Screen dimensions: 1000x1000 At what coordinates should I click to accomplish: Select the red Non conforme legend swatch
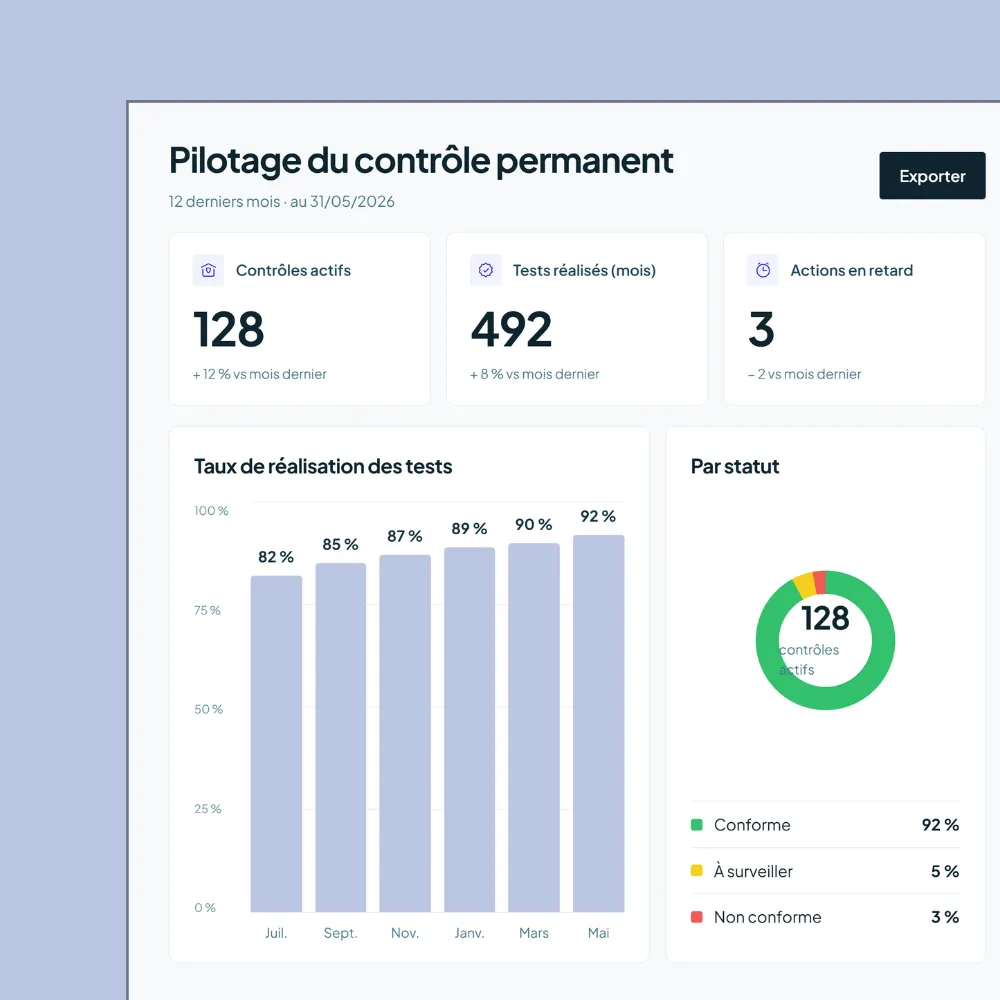(x=696, y=917)
